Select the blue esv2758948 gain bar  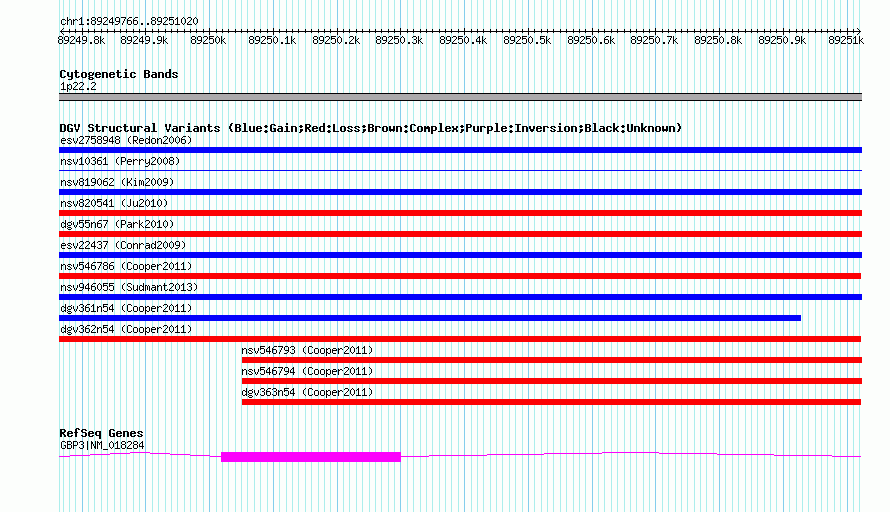pyautogui.click(x=460, y=150)
